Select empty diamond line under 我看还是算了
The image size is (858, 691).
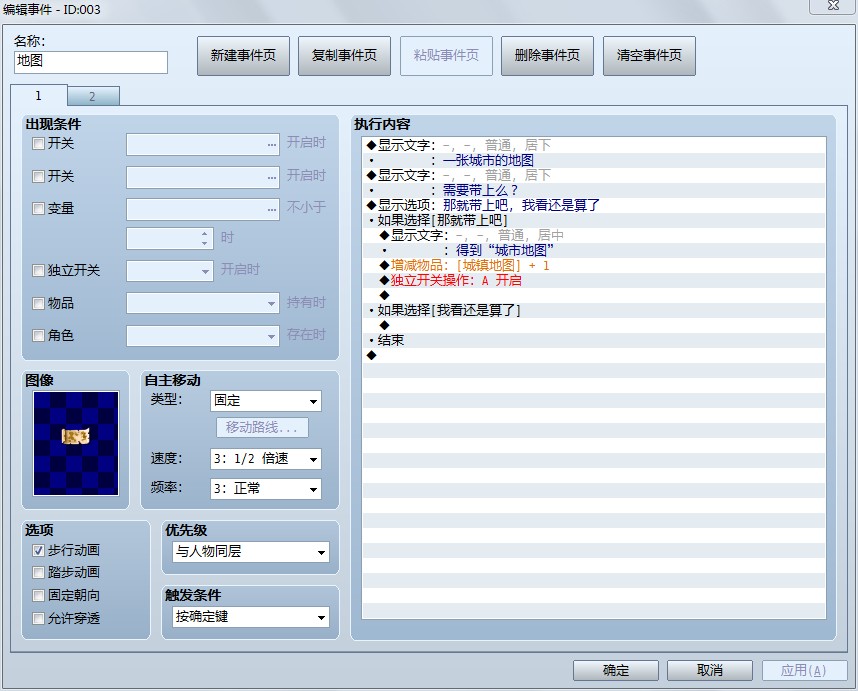tap(594, 326)
